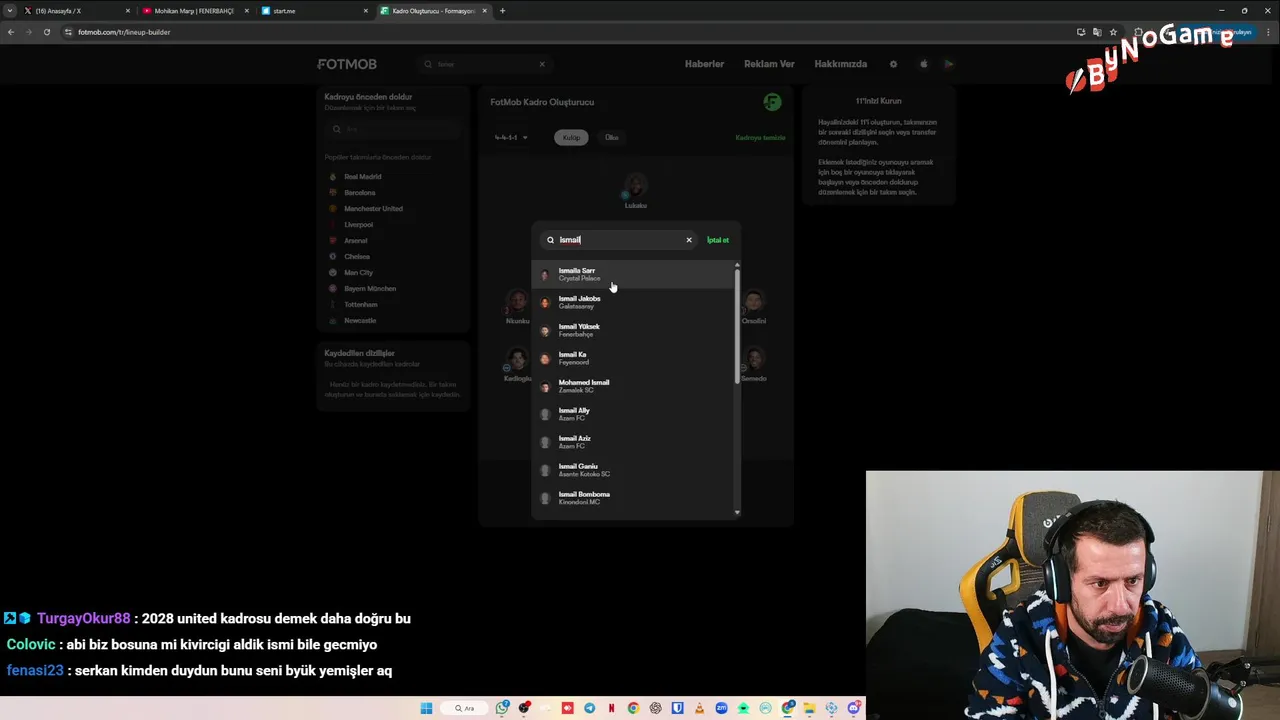Switch to the Kulüp toggle
Image resolution: width=1280 pixels, height=720 pixels.
coord(571,137)
